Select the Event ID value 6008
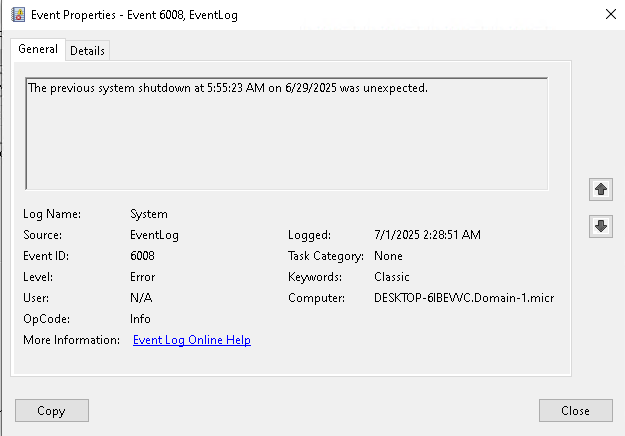This screenshot has height=436, width=625. [x=142, y=256]
